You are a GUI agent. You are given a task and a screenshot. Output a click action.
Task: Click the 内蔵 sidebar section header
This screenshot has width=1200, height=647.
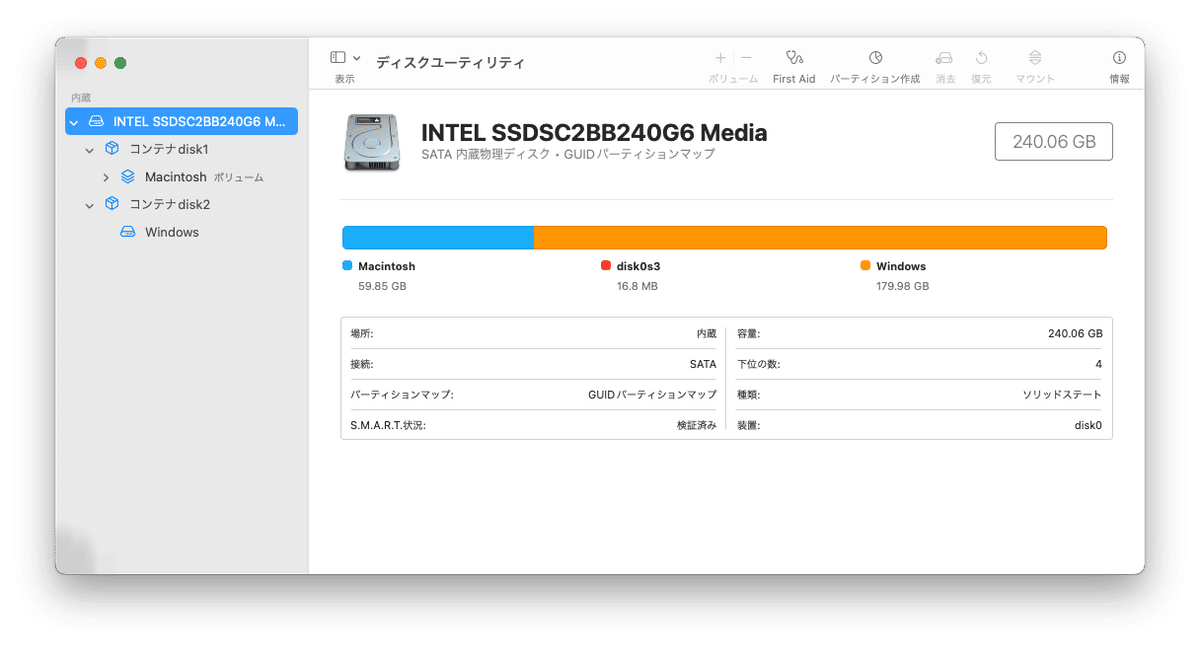pos(81,98)
